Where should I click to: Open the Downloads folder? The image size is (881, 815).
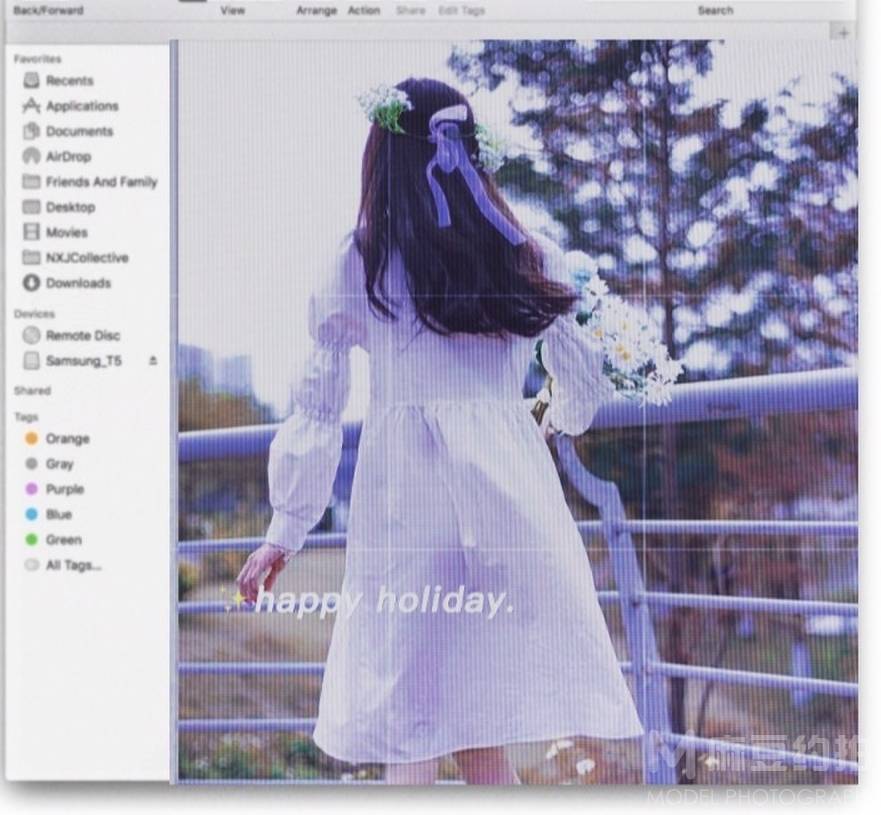[77, 283]
